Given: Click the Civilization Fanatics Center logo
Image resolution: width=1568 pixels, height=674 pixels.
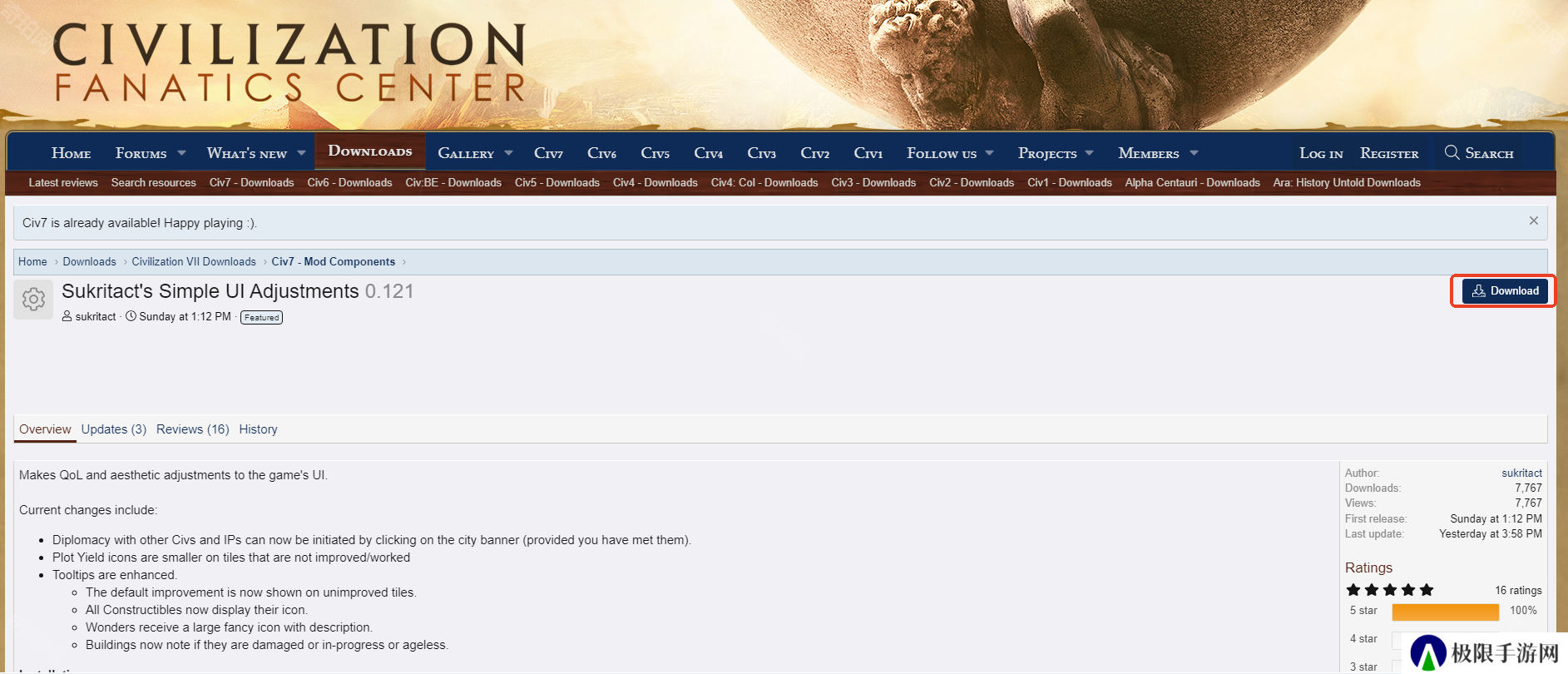Looking at the screenshot, I should click(x=289, y=62).
